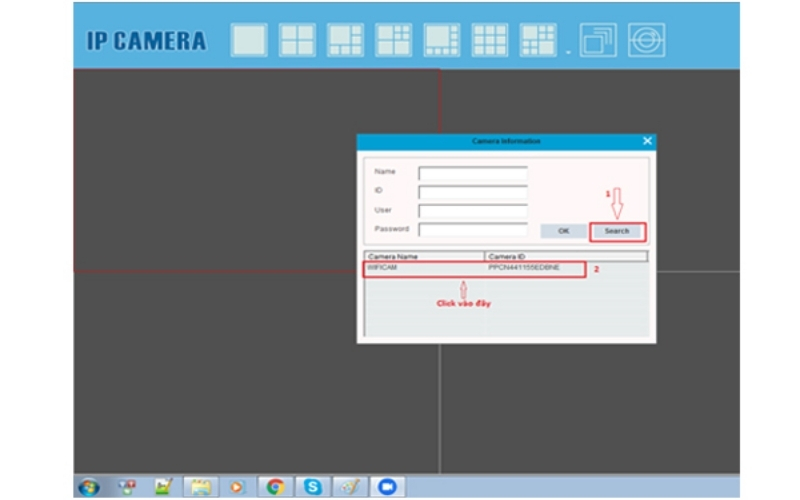Screen dimensions: 800x500
Task: Select the Password input field
Action: coord(472,230)
